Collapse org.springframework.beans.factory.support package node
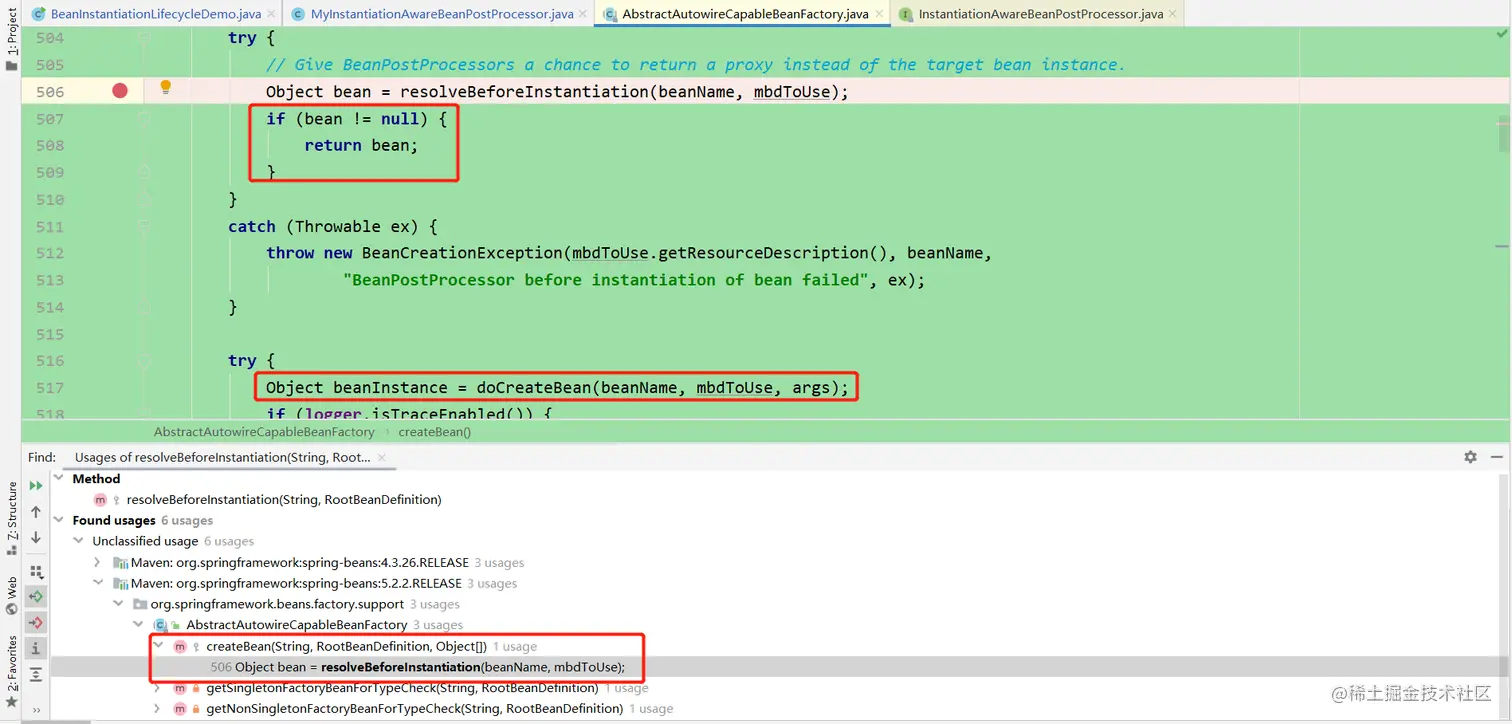The image size is (1512, 724). click(x=117, y=604)
